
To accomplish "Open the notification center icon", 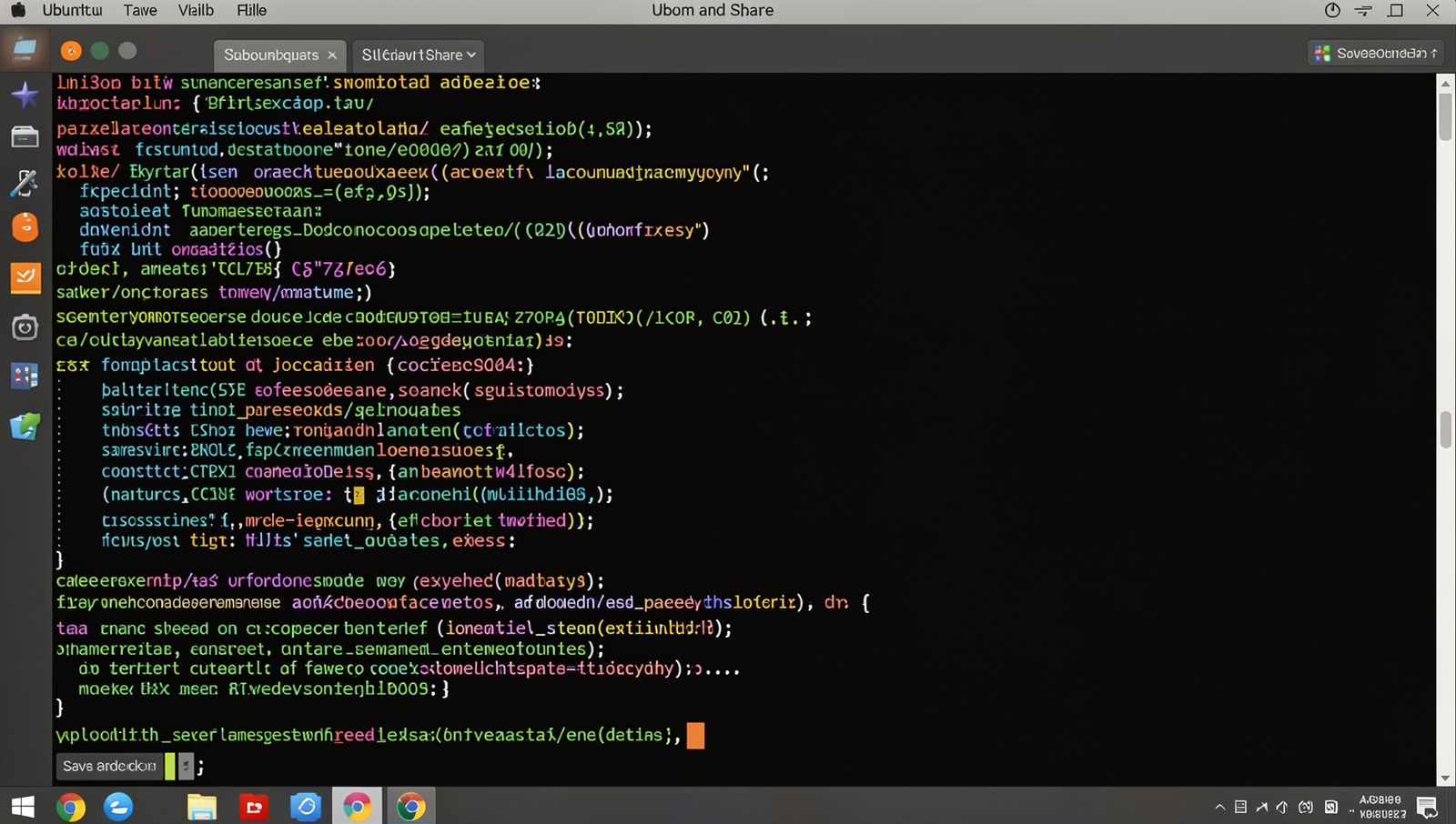I will pyautogui.click(x=1427, y=807).
